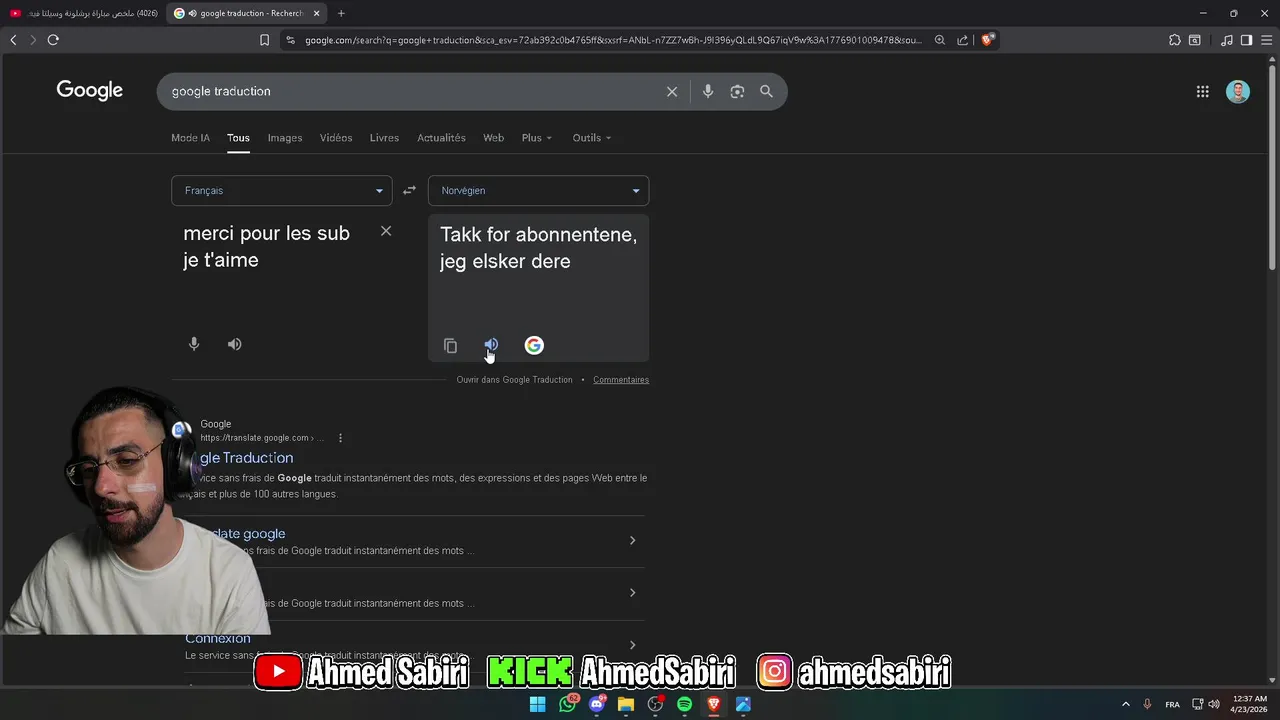Screen dimensions: 1280x720
Task: Share this page from address bar
Action: tap(962, 40)
